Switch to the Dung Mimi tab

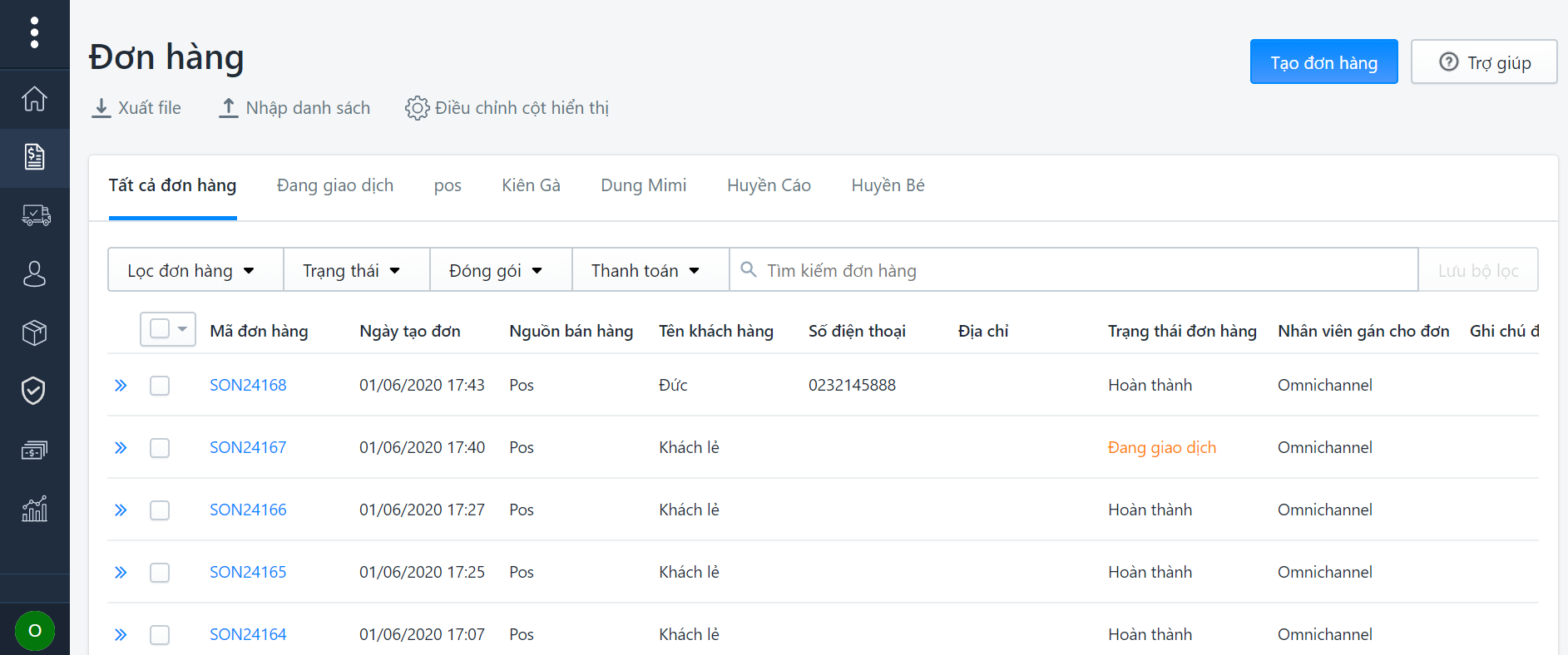pyautogui.click(x=644, y=185)
